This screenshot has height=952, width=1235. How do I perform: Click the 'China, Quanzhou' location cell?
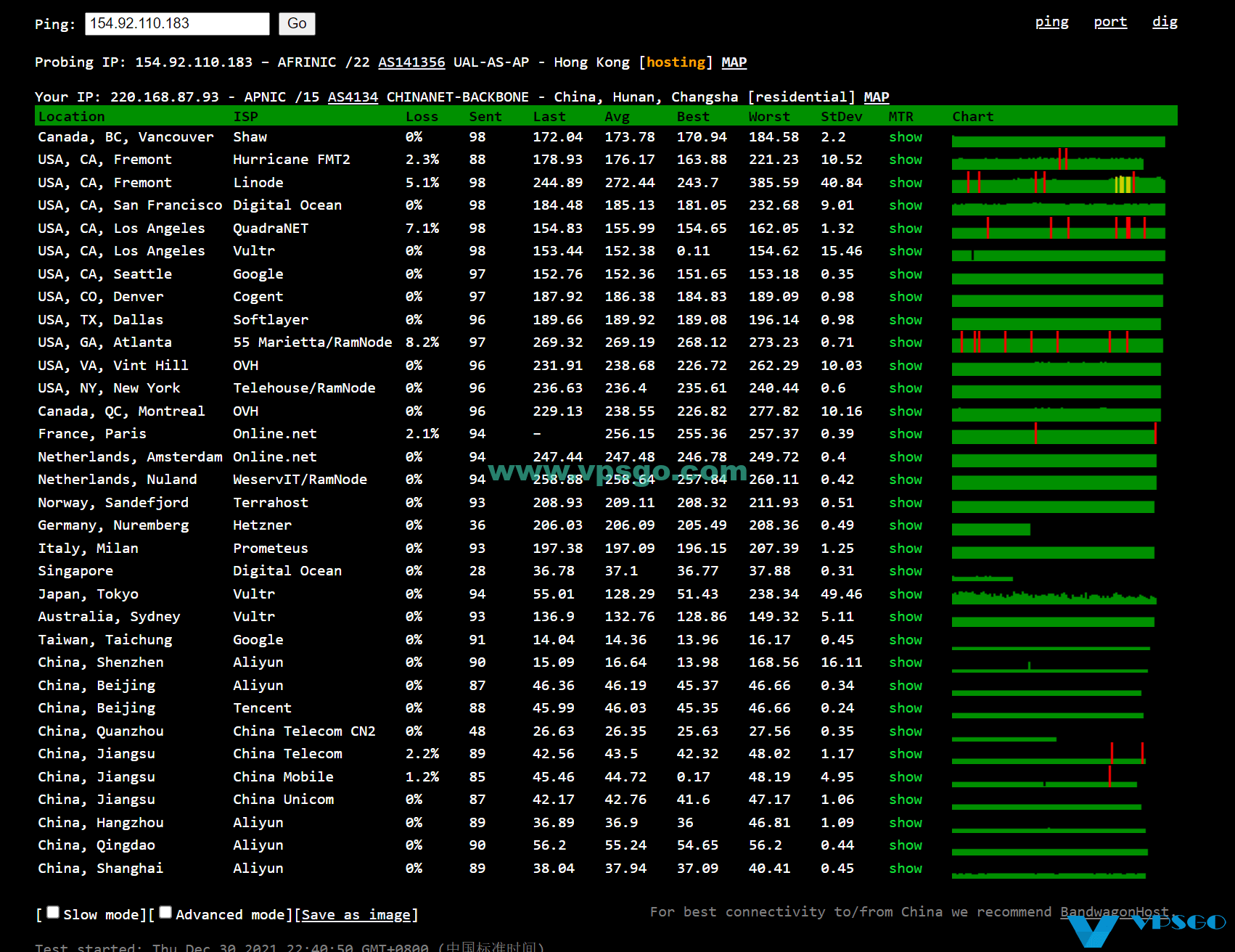(101, 731)
